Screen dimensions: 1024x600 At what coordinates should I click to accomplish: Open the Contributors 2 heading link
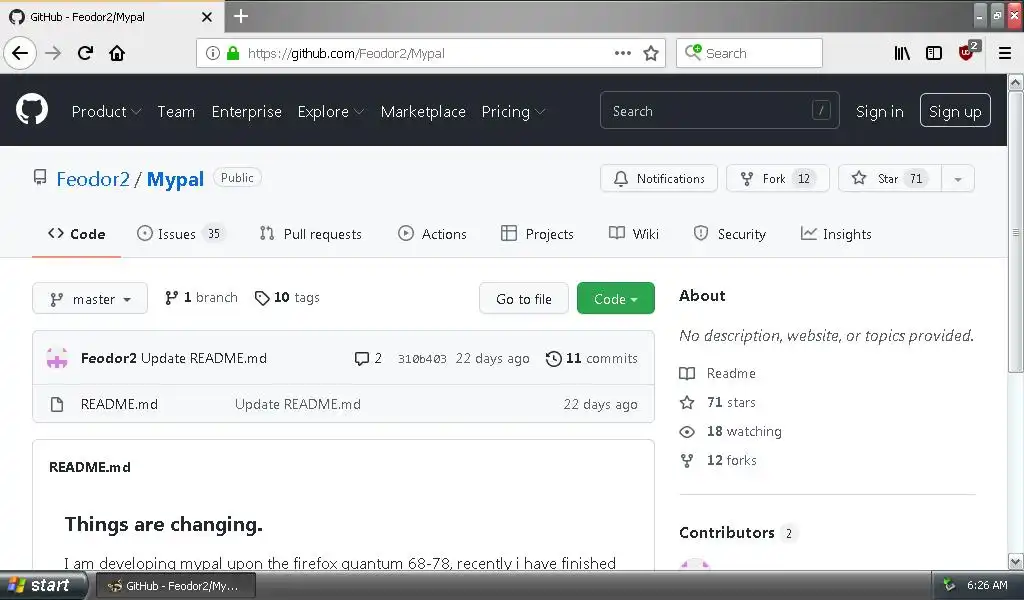tap(737, 533)
